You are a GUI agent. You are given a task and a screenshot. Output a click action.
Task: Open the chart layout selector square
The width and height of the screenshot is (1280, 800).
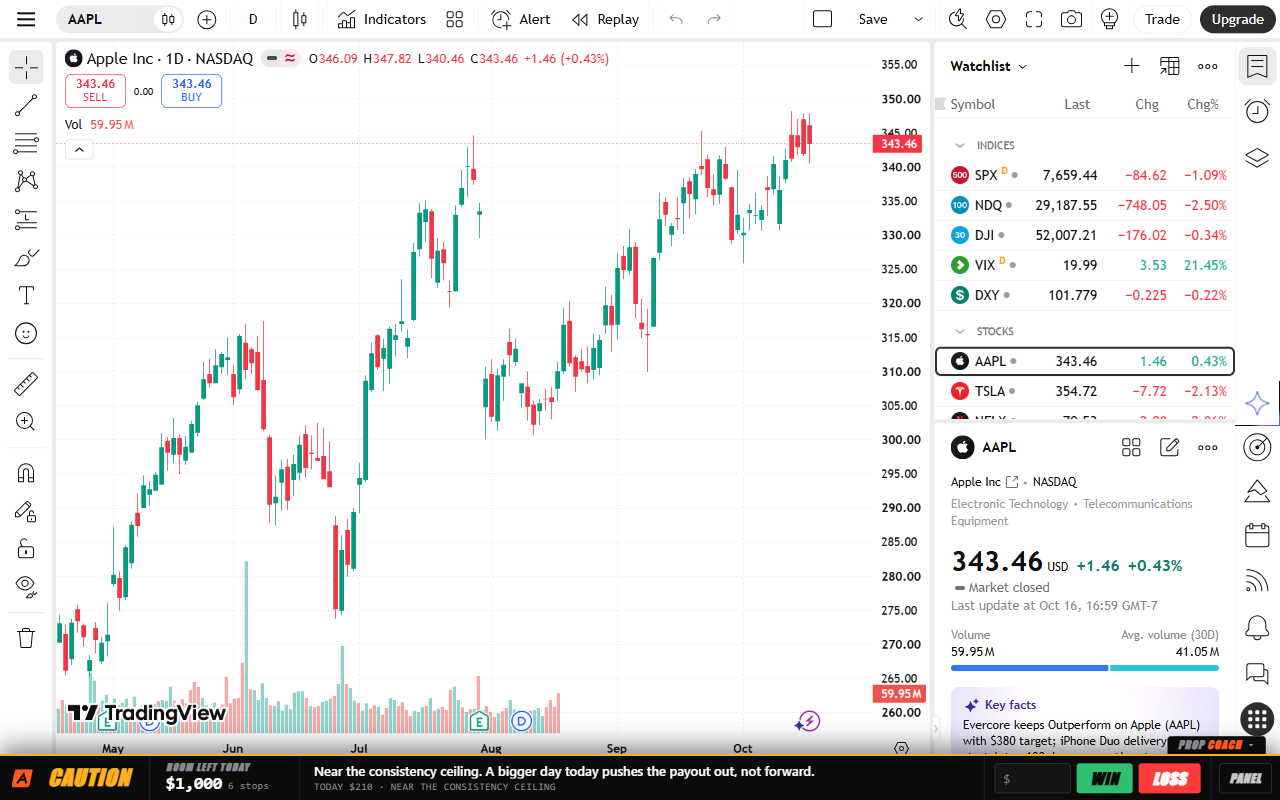(822, 19)
